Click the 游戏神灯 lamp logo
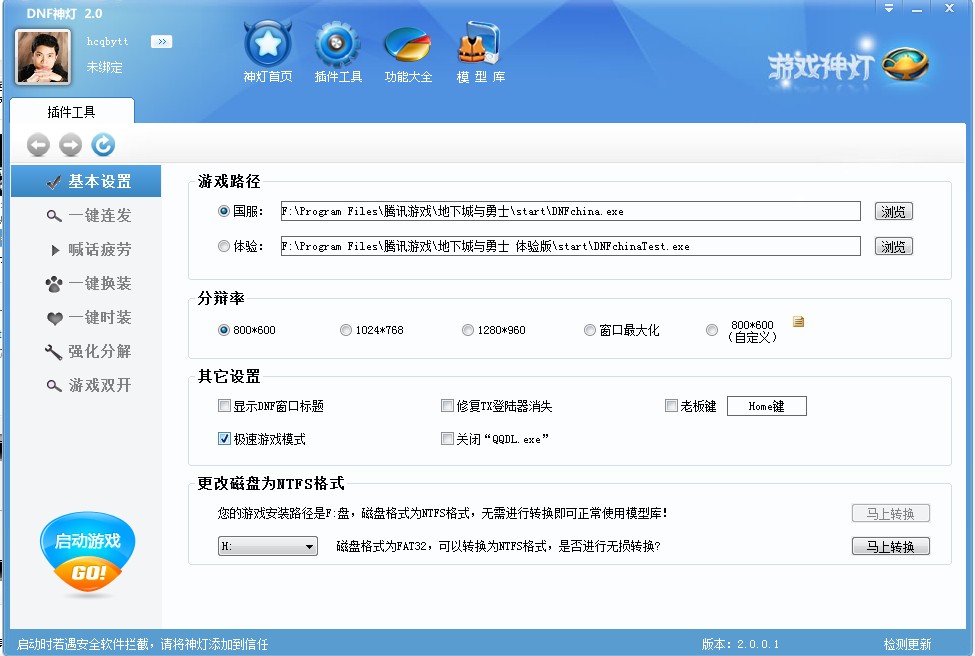This screenshot has height=656, width=975. (x=848, y=66)
